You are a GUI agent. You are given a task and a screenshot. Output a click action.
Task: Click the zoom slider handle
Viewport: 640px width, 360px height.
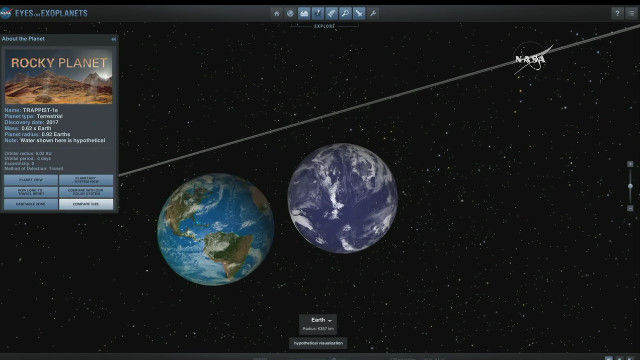coord(630,186)
